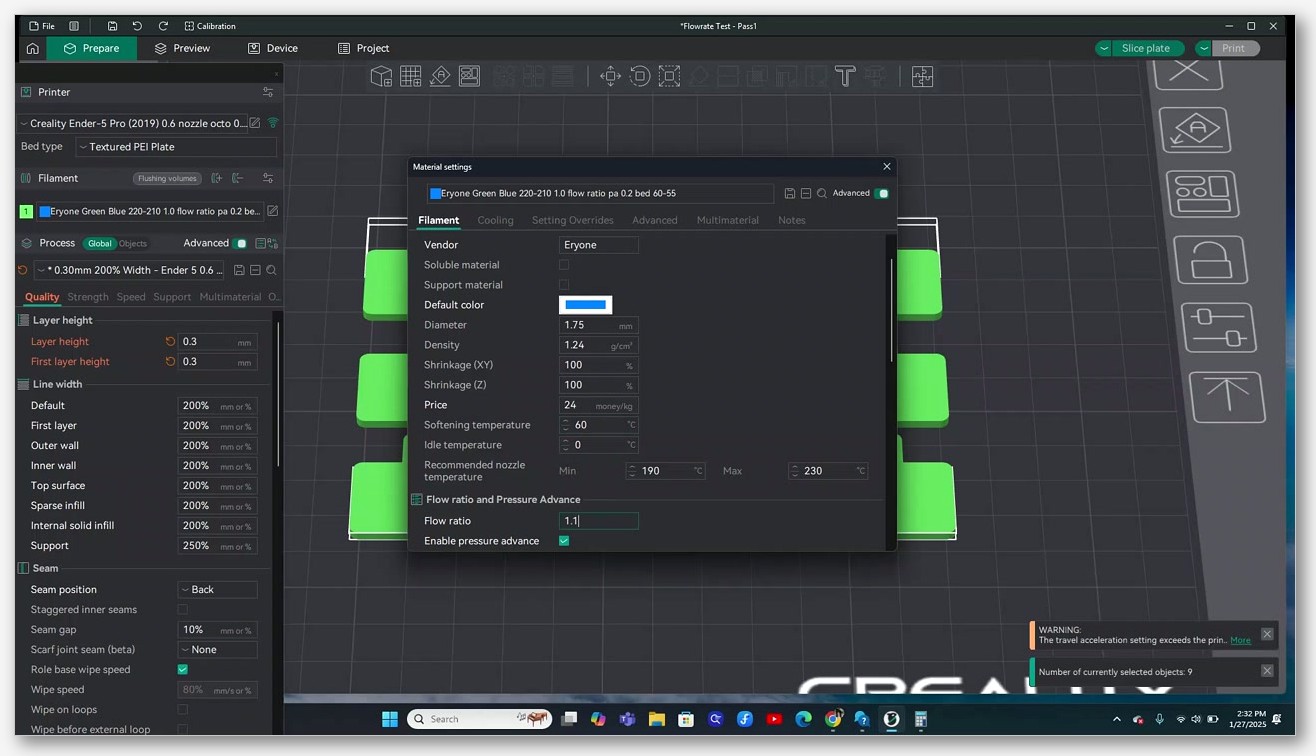Select the Rotate tool icon
This screenshot has height=756, width=1316.
(x=640, y=76)
